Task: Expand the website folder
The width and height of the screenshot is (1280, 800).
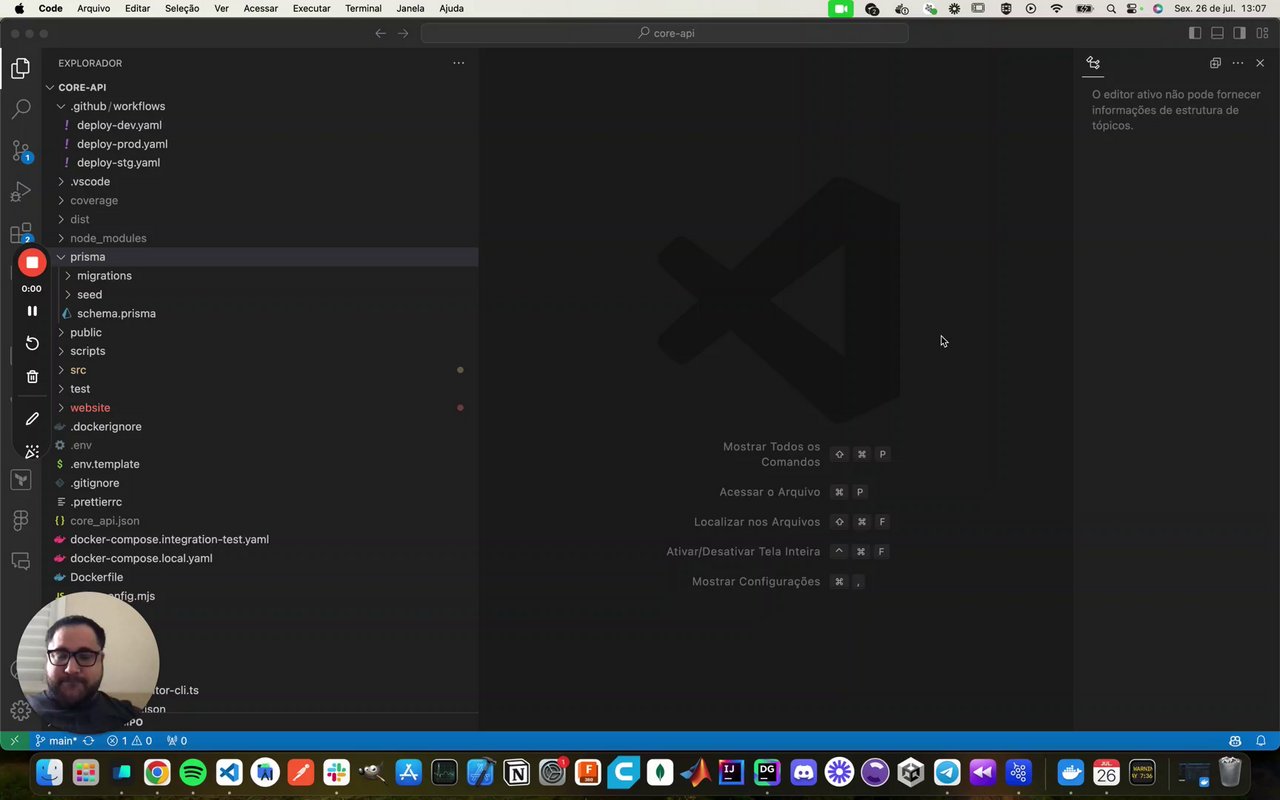Action: coord(260,408)
